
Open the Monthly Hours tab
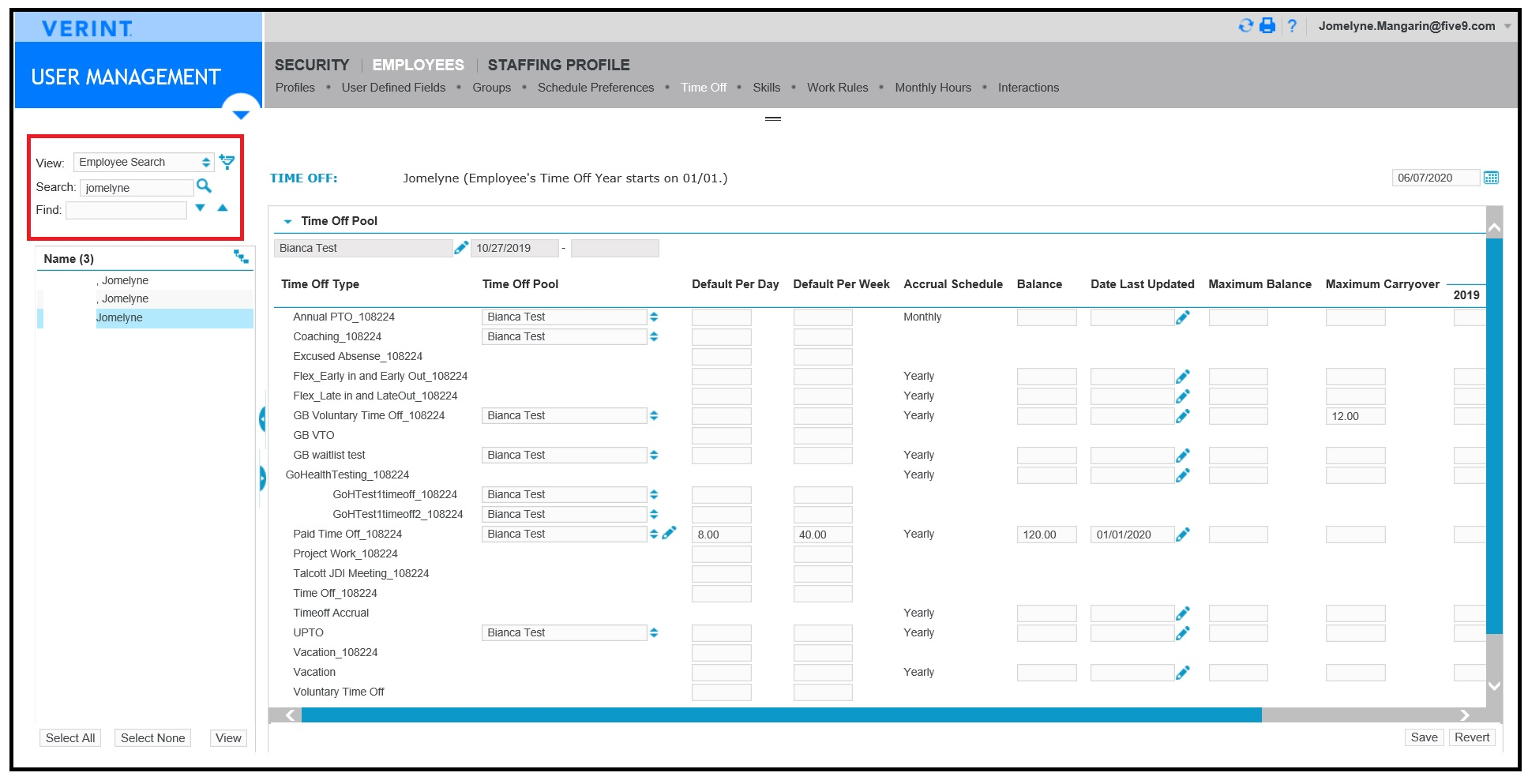(933, 88)
